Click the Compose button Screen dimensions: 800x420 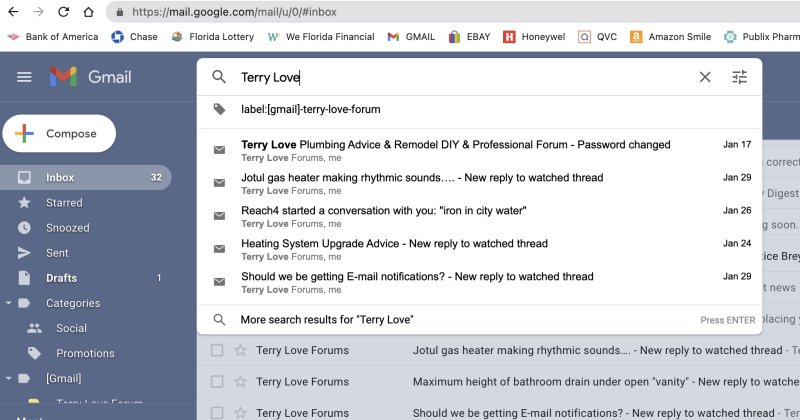point(59,134)
